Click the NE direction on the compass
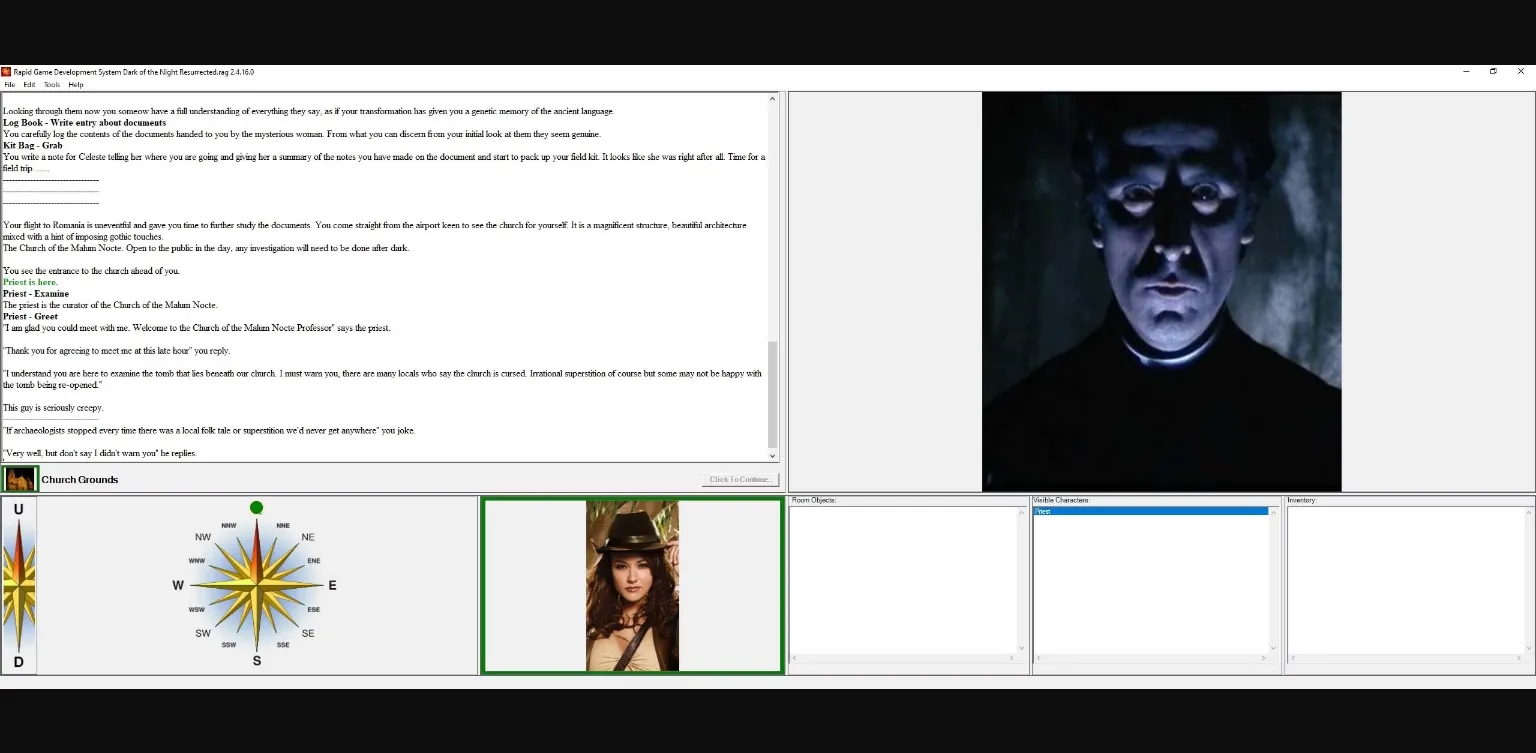Image resolution: width=1536 pixels, height=753 pixels. pos(308,537)
